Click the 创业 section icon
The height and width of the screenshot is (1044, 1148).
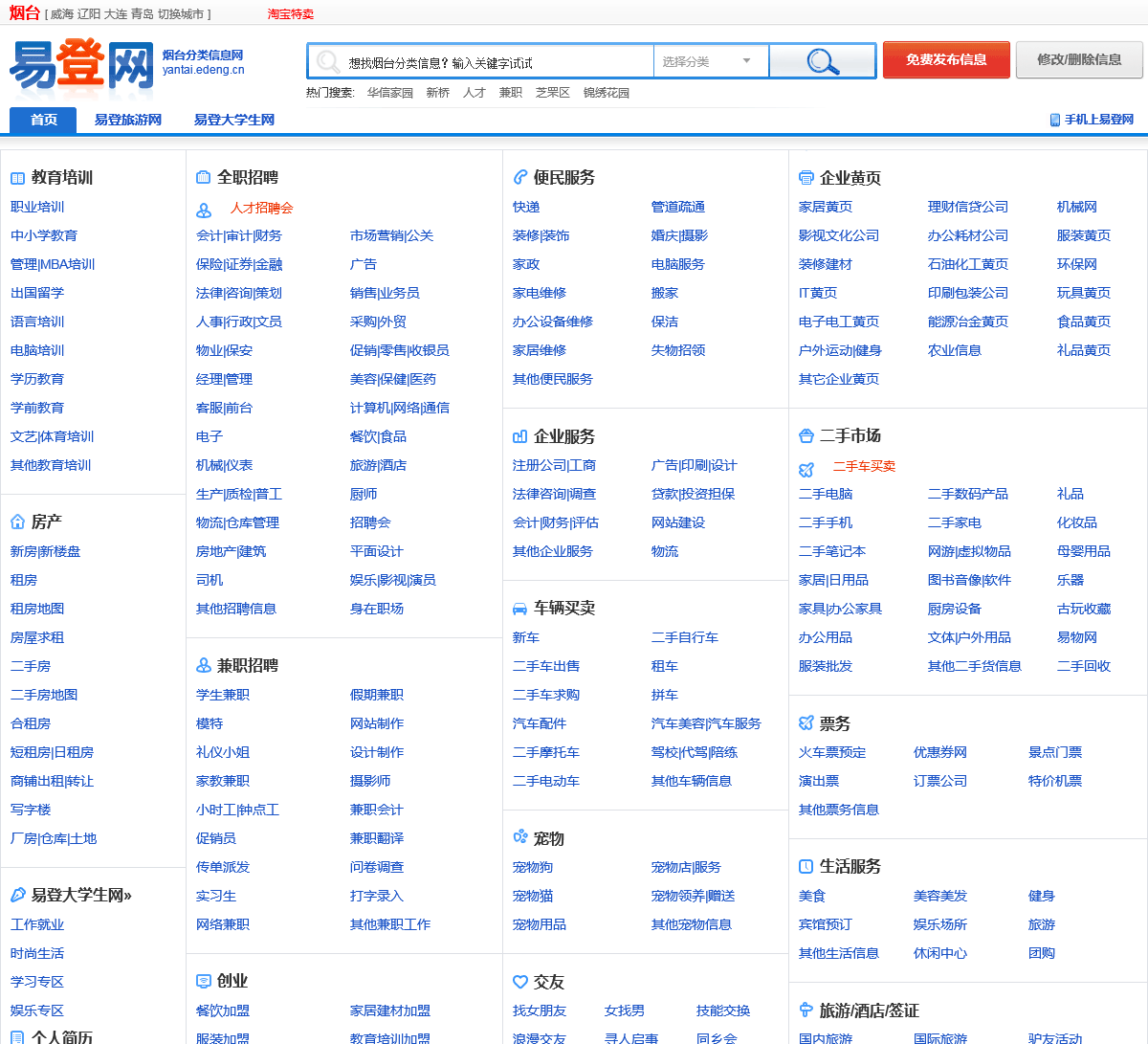[203, 981]
